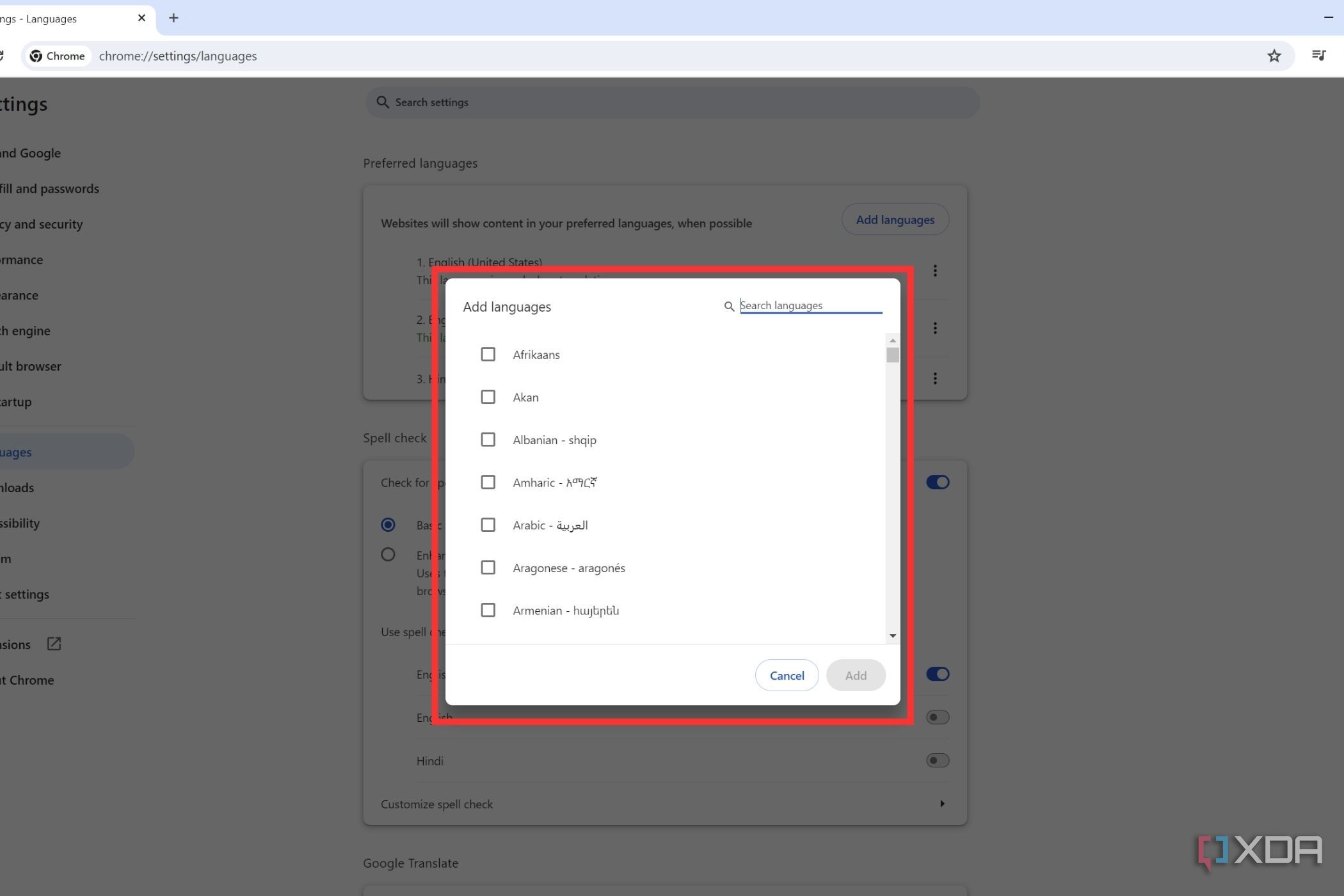Open the three-dot menu for English (United States)
1344x896 pixels.
[x=934, y=271]
